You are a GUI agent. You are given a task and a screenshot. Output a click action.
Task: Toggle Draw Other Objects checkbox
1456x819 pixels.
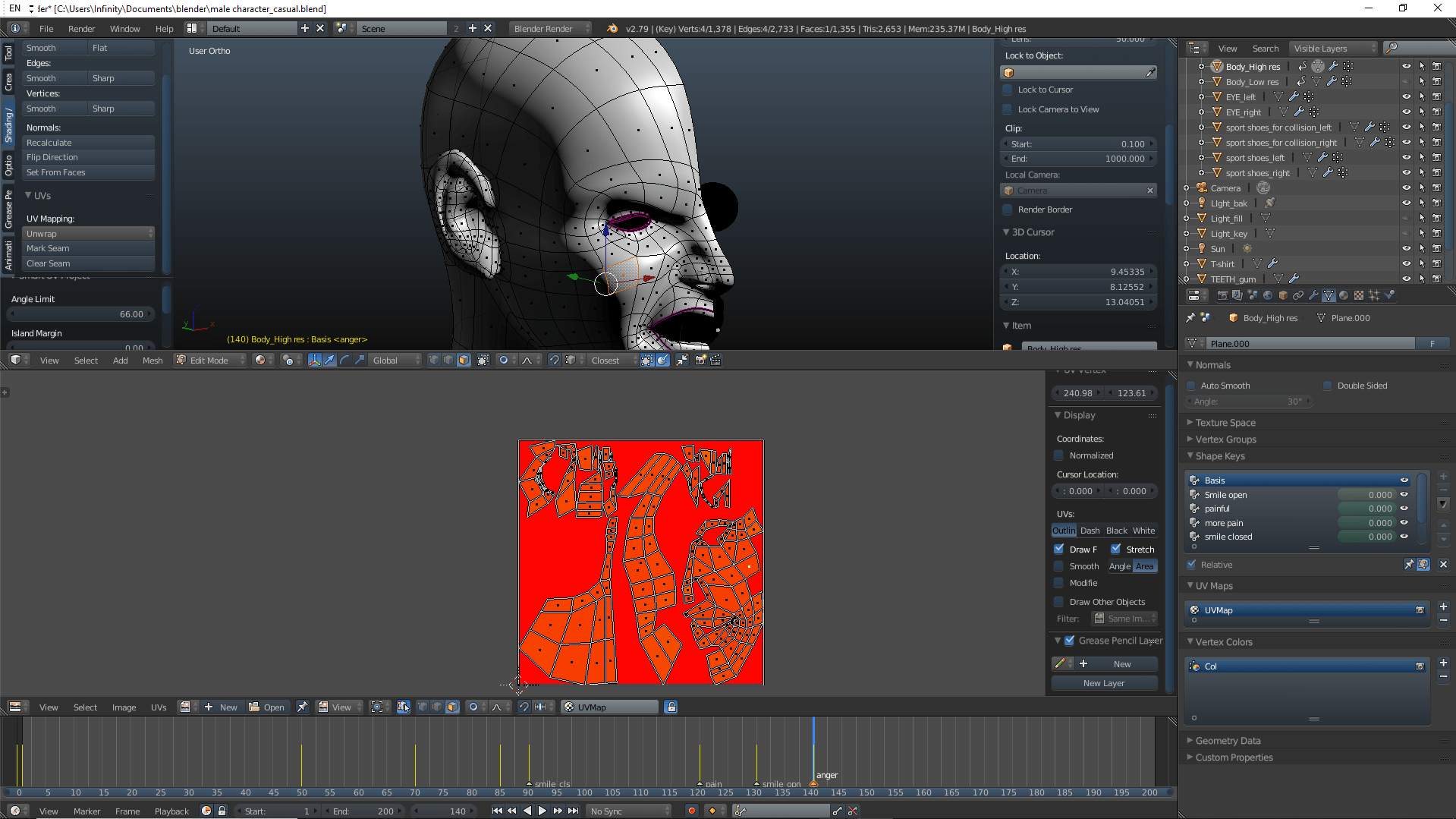[1058, 602]
